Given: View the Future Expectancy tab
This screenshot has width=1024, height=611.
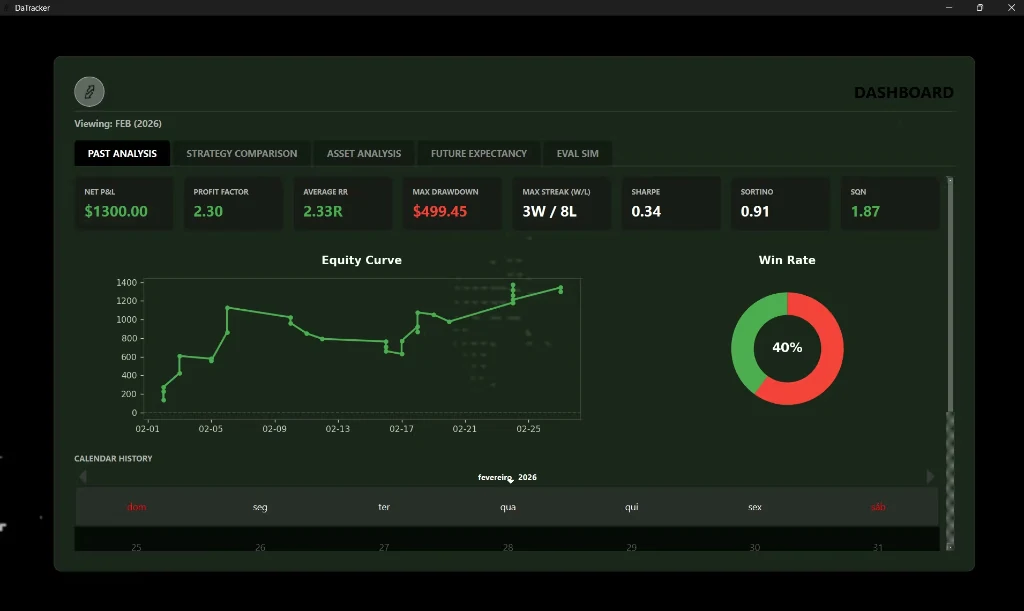Looking at the screenshot, I should coord(478,153).
